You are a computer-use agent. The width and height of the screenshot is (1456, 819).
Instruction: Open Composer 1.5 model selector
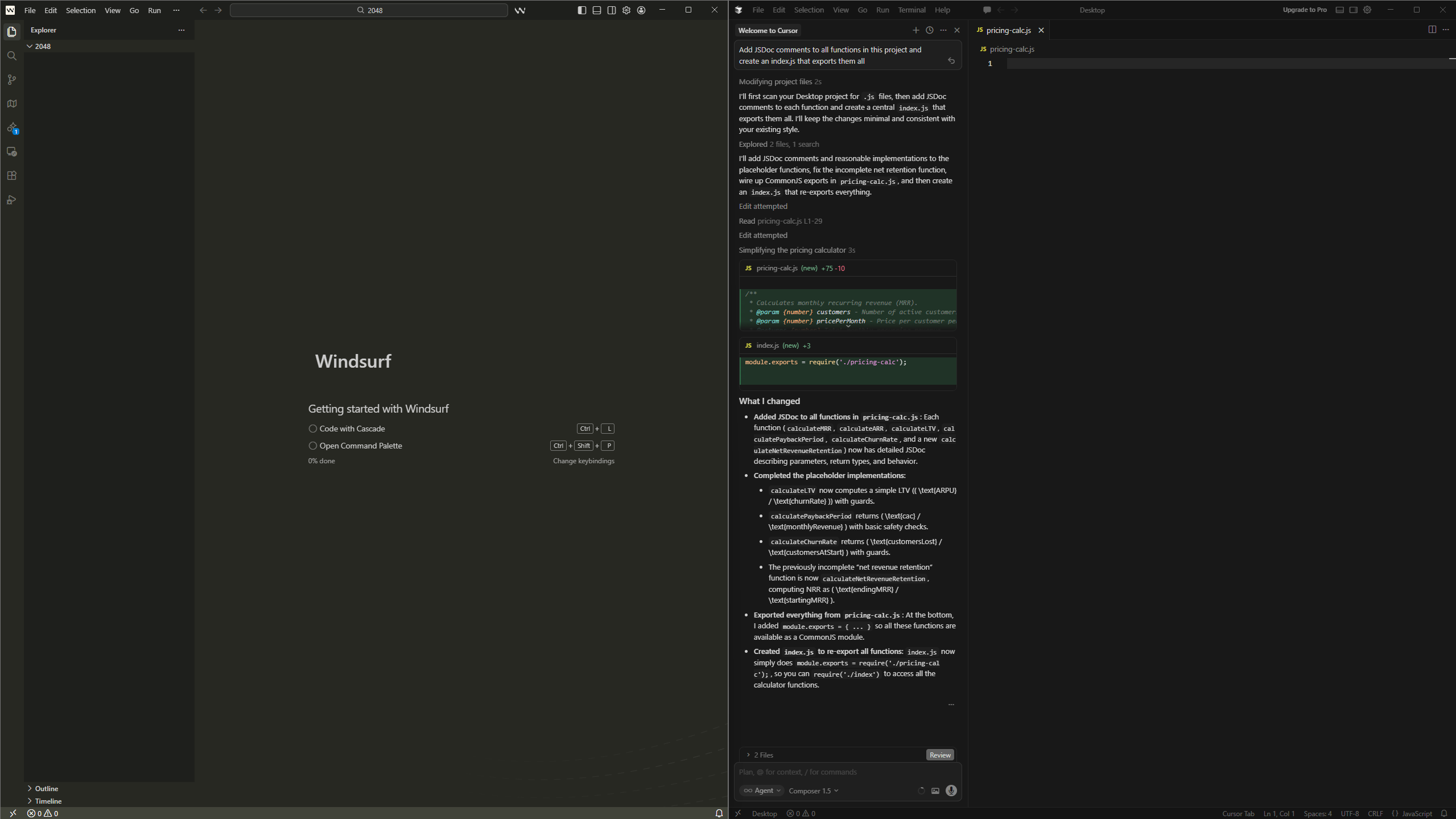tap(813, 791)
